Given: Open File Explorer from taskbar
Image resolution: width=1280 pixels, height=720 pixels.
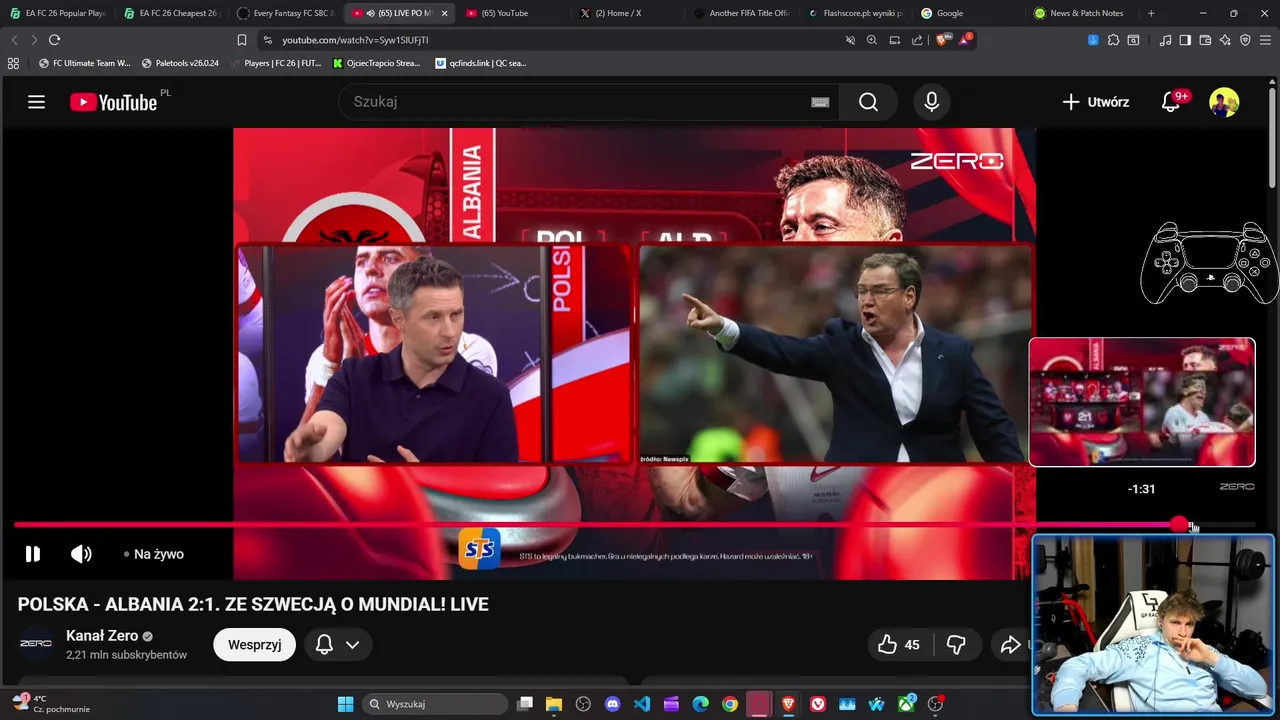Looking at the screenshot, I should click(554, 704).
